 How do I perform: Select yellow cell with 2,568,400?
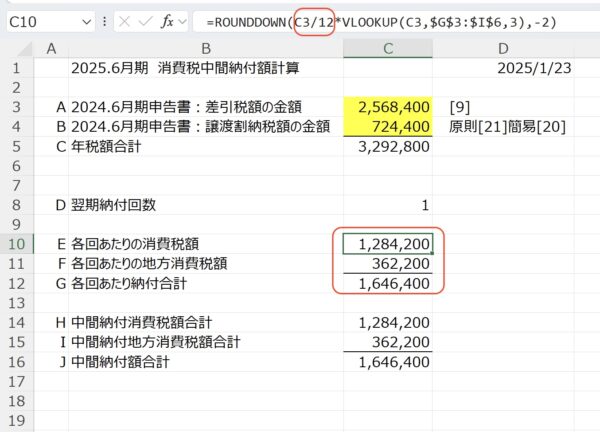tap(388, 107)
